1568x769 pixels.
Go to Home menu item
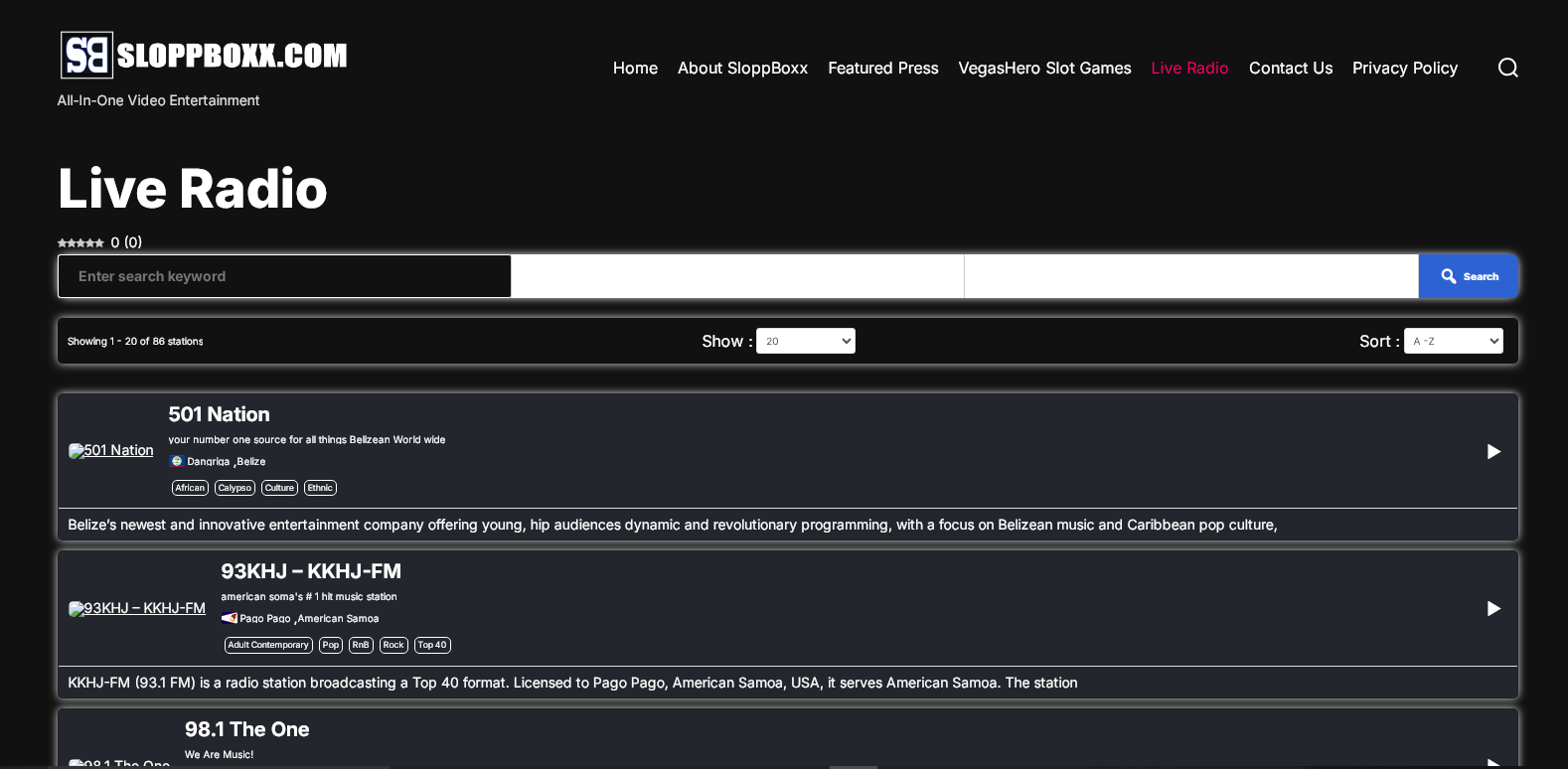(635, 68)
